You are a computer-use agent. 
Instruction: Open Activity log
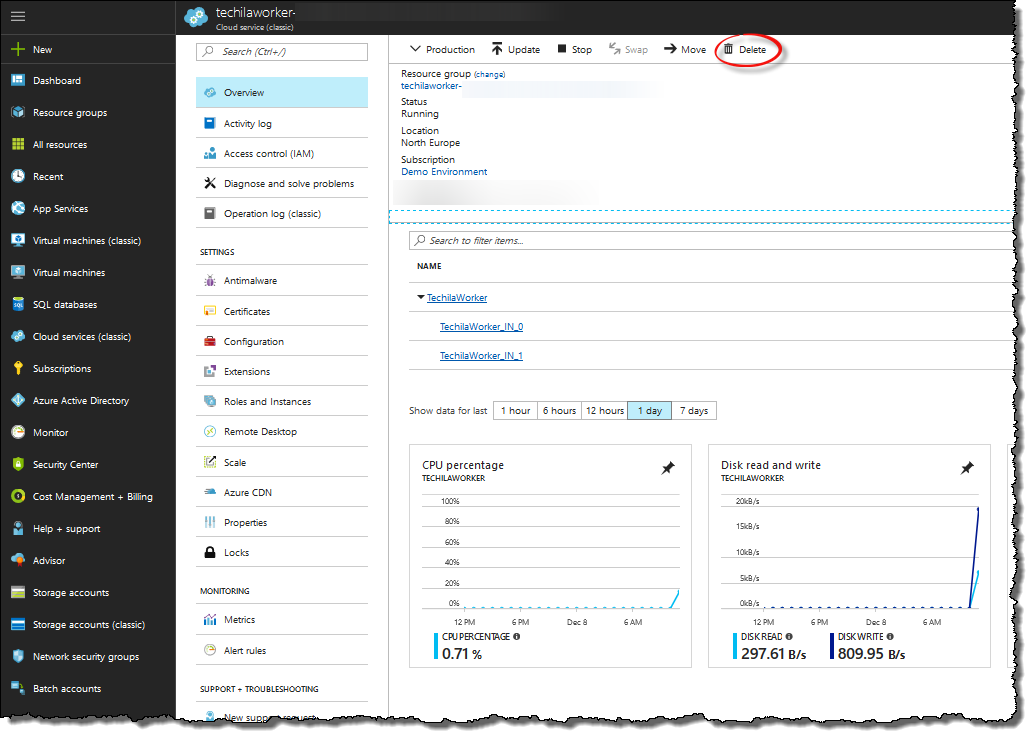[x=282, y=123]
